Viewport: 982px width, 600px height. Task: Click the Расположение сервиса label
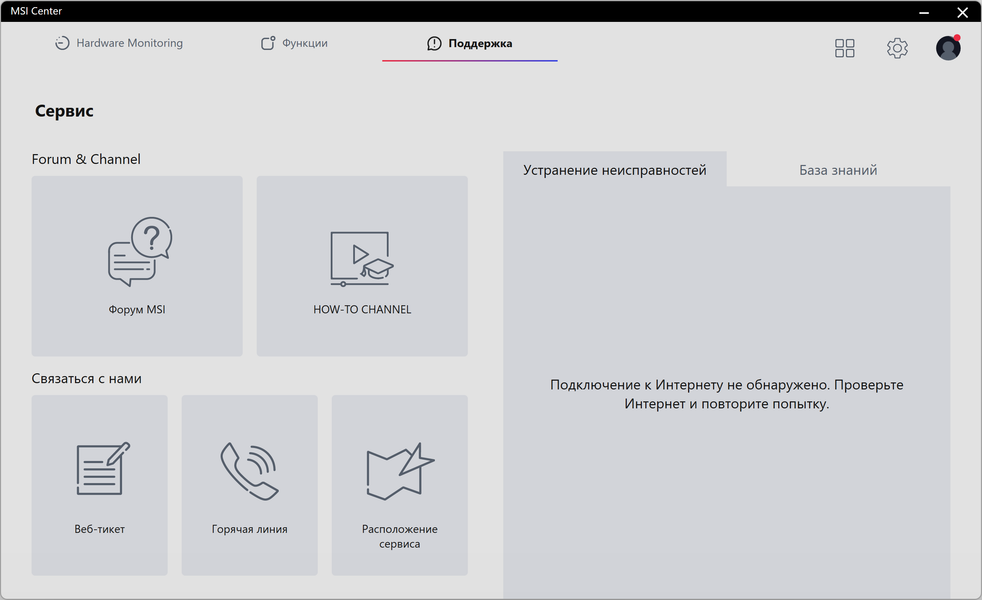click(x=400, y=537)
